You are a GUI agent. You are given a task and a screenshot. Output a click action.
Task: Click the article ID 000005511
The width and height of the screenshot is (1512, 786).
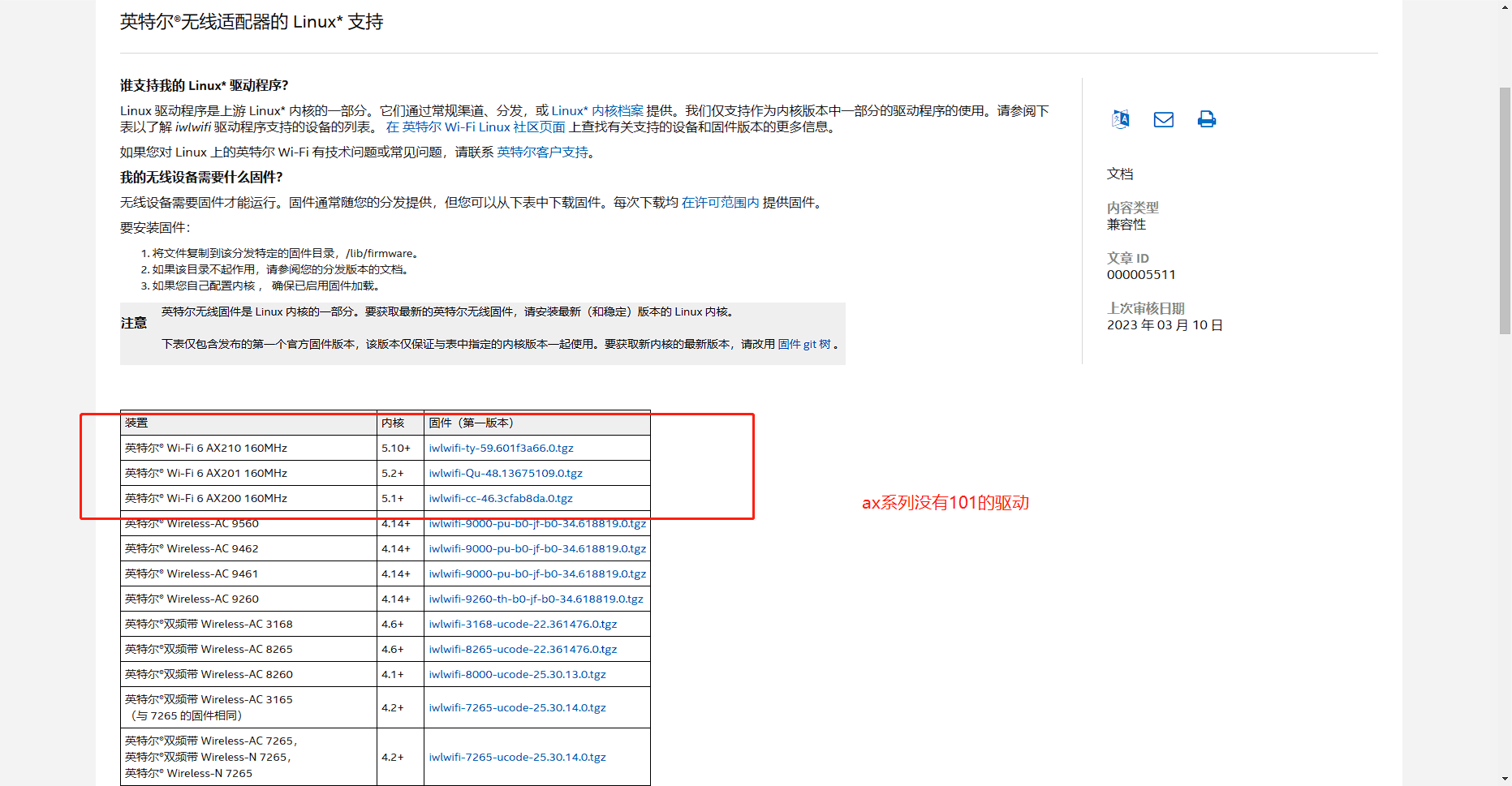1141,275
